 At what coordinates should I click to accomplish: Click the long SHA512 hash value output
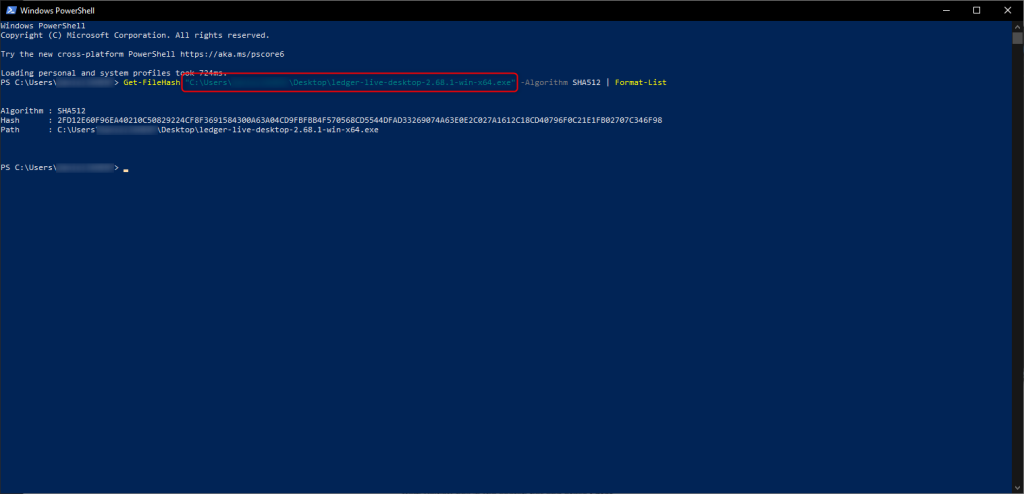click(360, 120)
